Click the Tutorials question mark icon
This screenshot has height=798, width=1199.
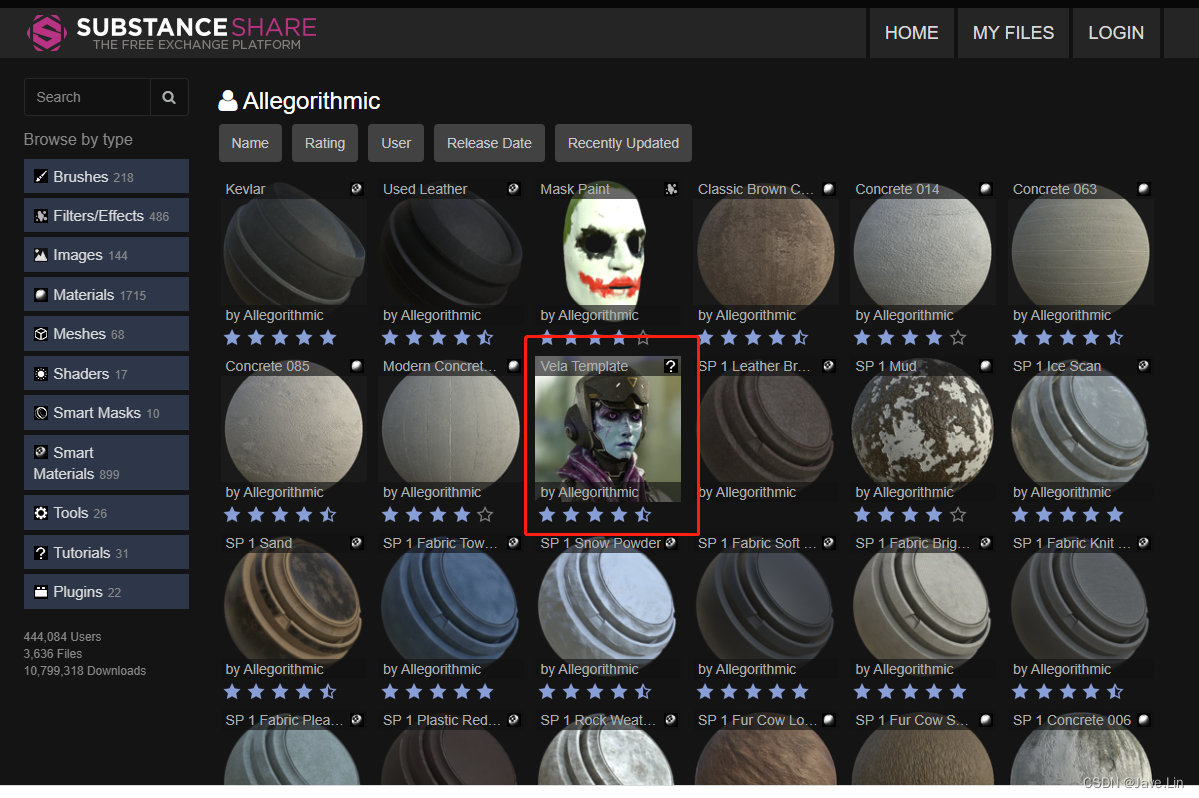point(41,553)
